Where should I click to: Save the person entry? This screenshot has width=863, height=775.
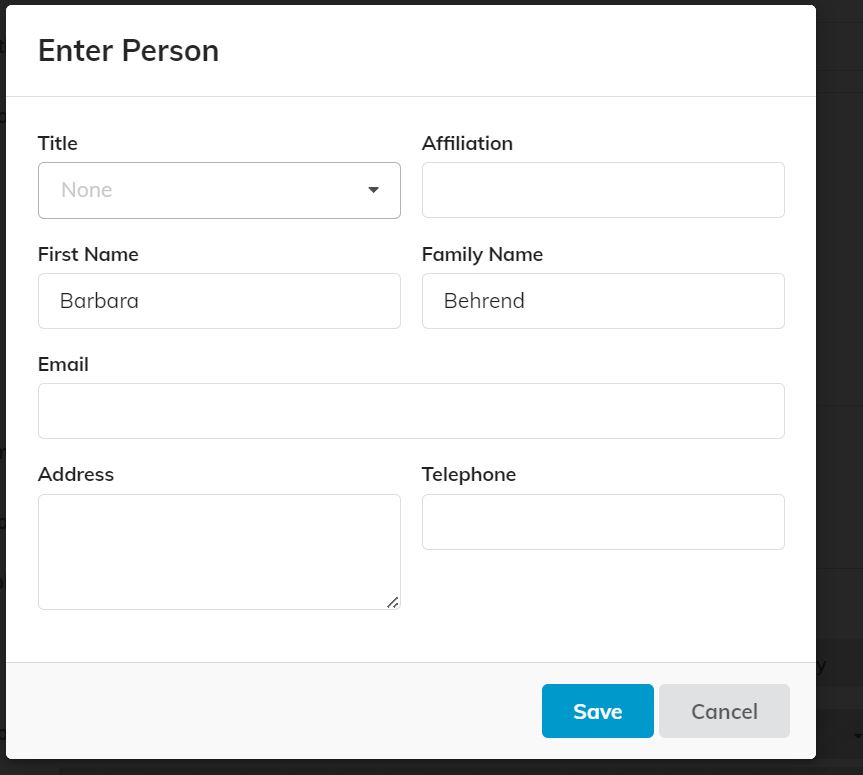coord(597,711)
